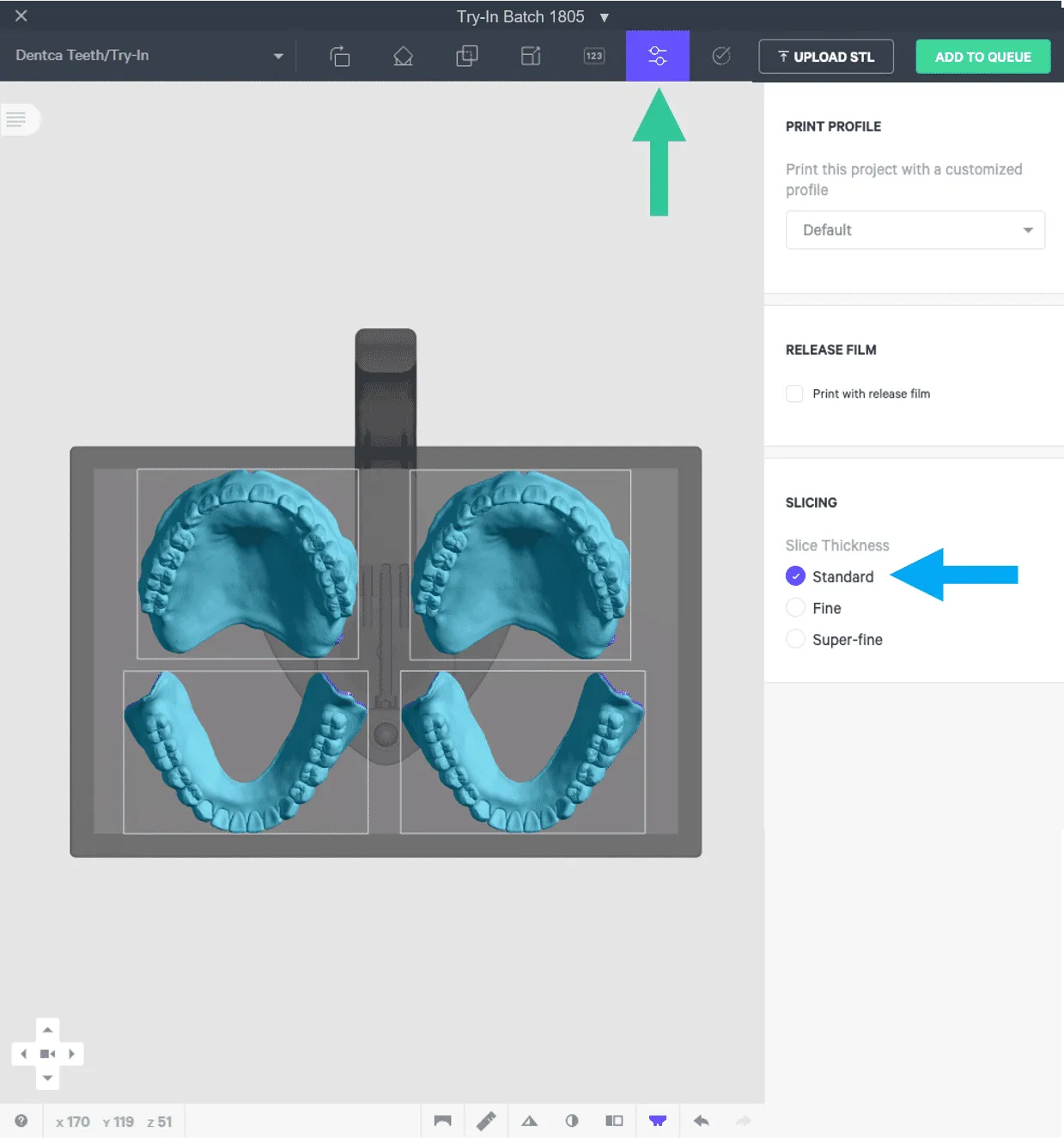
Task: Open the orient and supports tool
Action: 403,57
